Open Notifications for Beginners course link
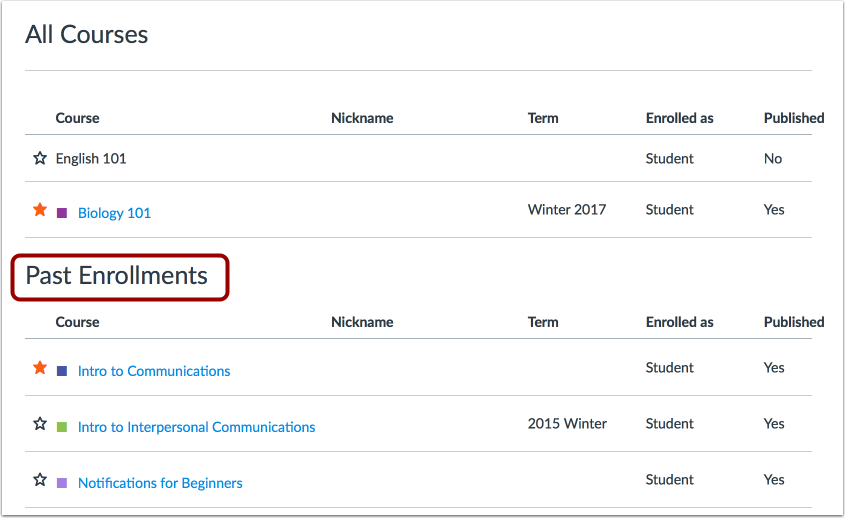The width and height of the screenshot is (845, 518). click(x=160, y=483)
